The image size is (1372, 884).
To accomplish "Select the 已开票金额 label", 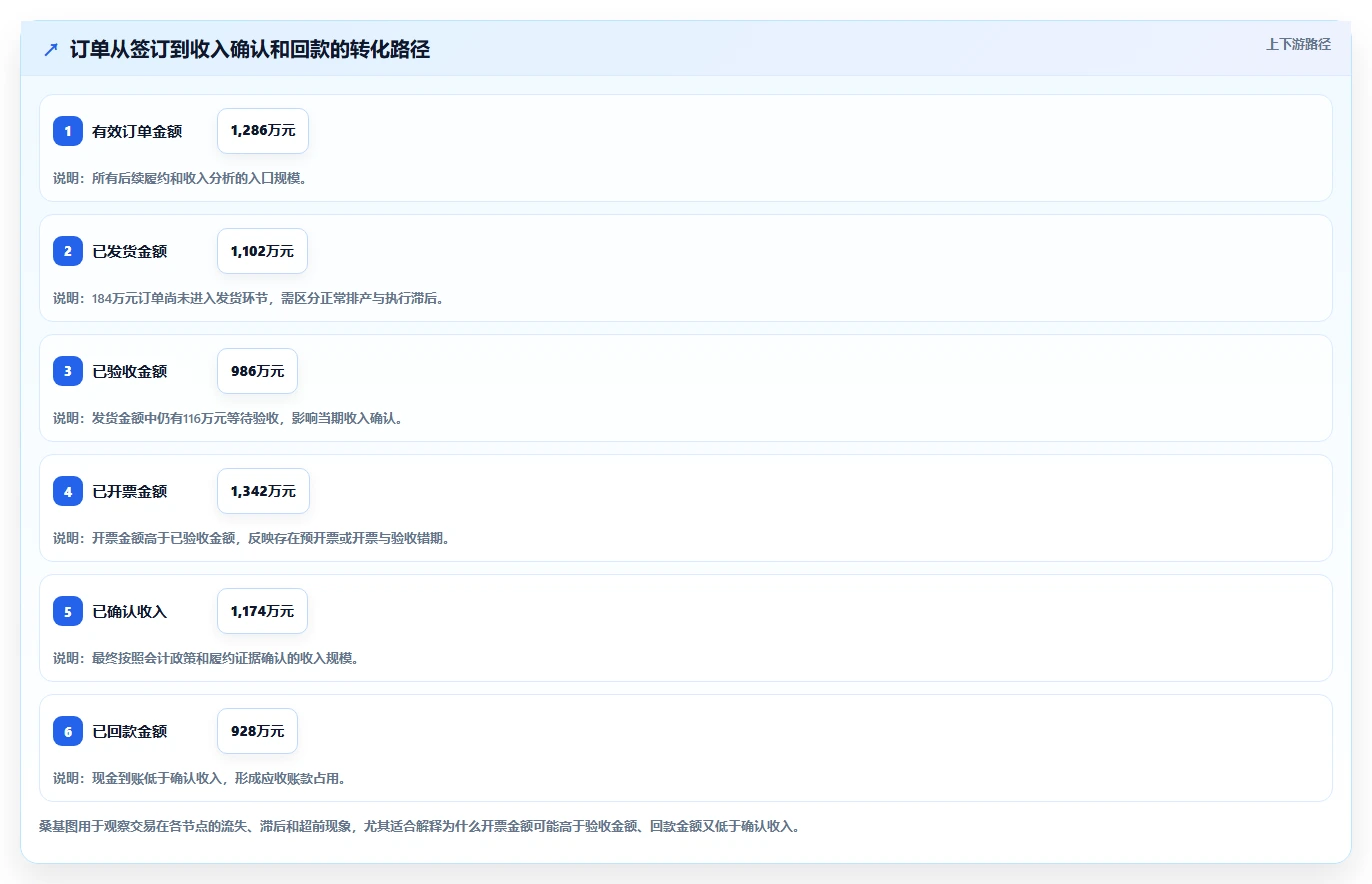I will 130,491.
